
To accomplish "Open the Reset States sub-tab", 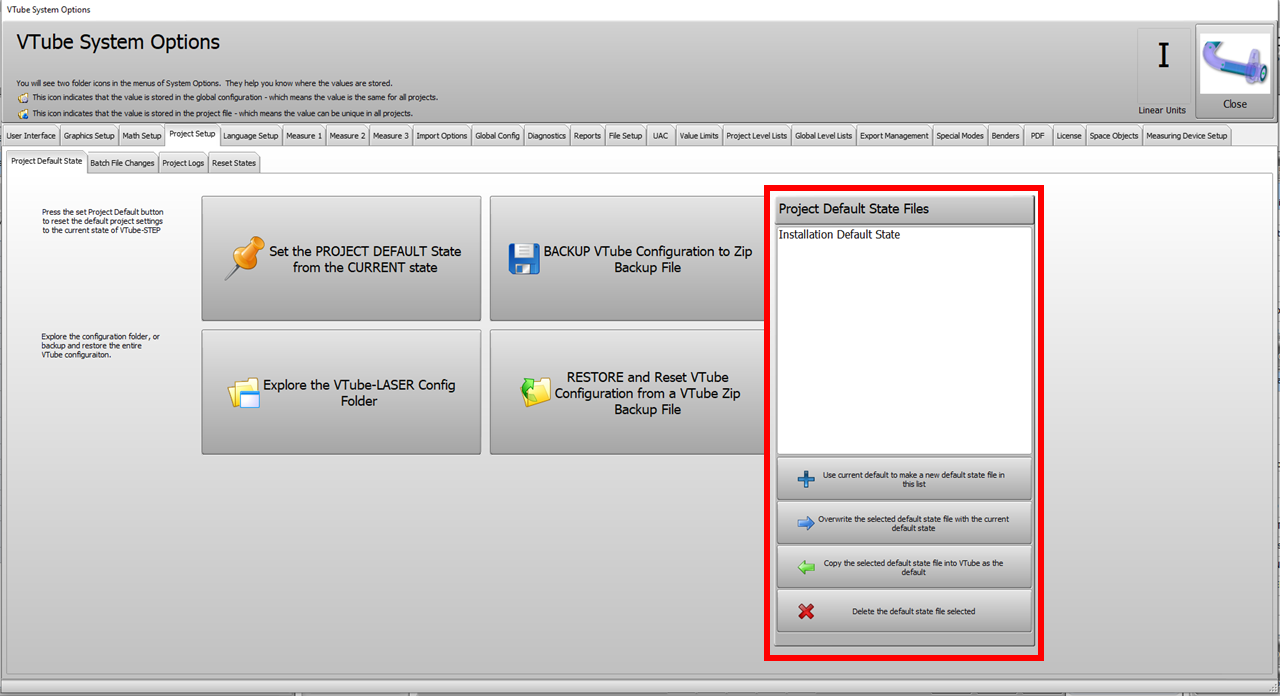I will pyautogui.click(x=234, y=163).
